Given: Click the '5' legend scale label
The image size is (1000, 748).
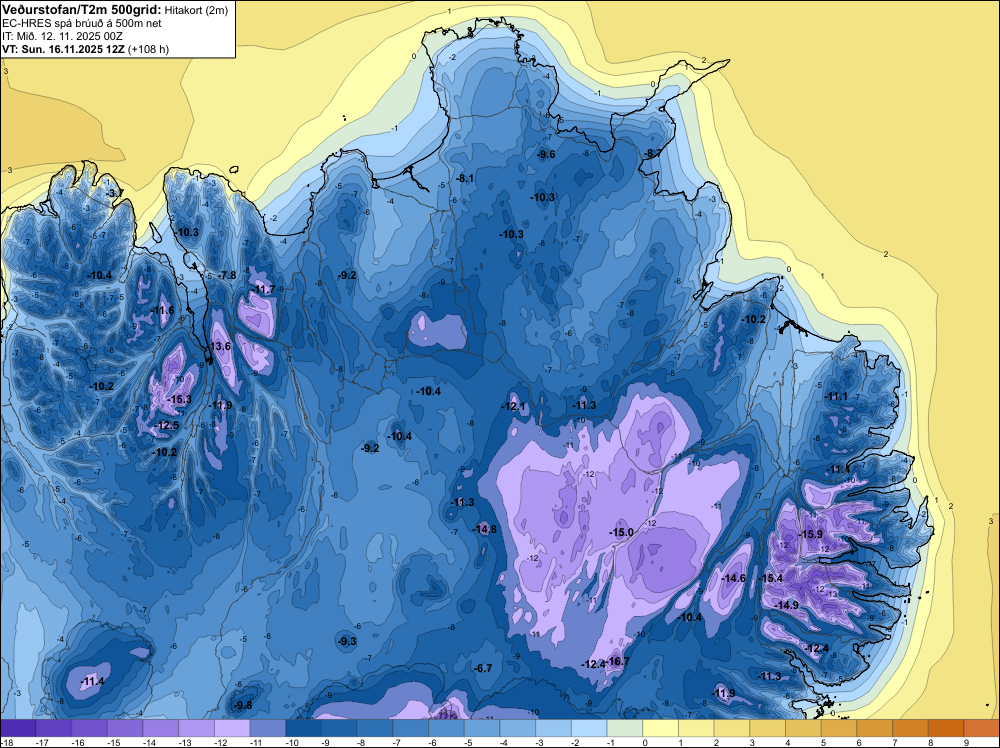Looking at the screenshot, I should tap(823, 742).
